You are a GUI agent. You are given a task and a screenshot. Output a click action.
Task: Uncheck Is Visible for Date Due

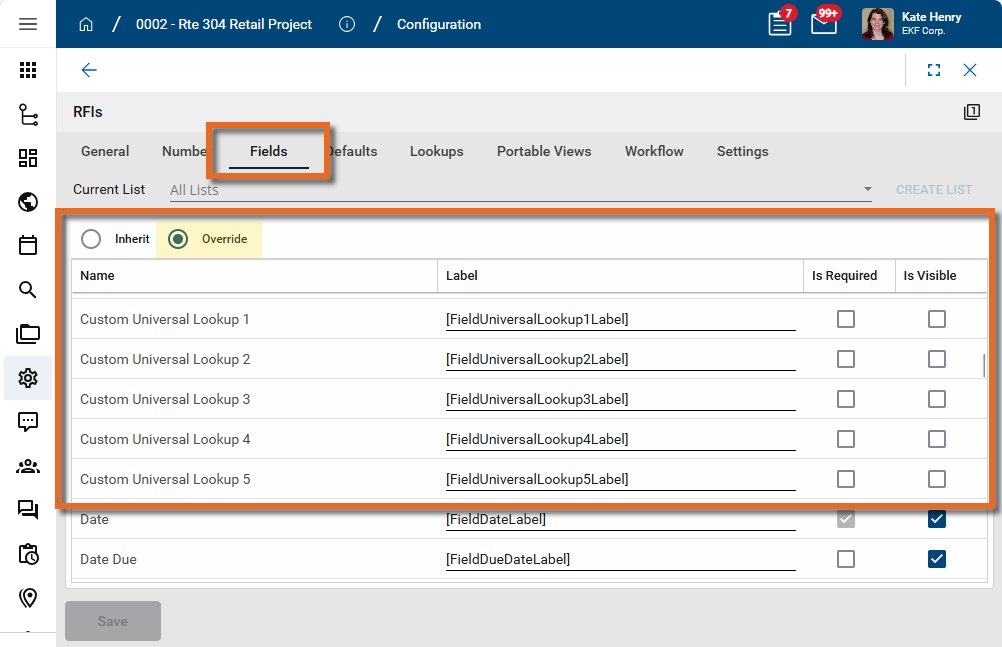pyautogui.click(x=936, y=559)
